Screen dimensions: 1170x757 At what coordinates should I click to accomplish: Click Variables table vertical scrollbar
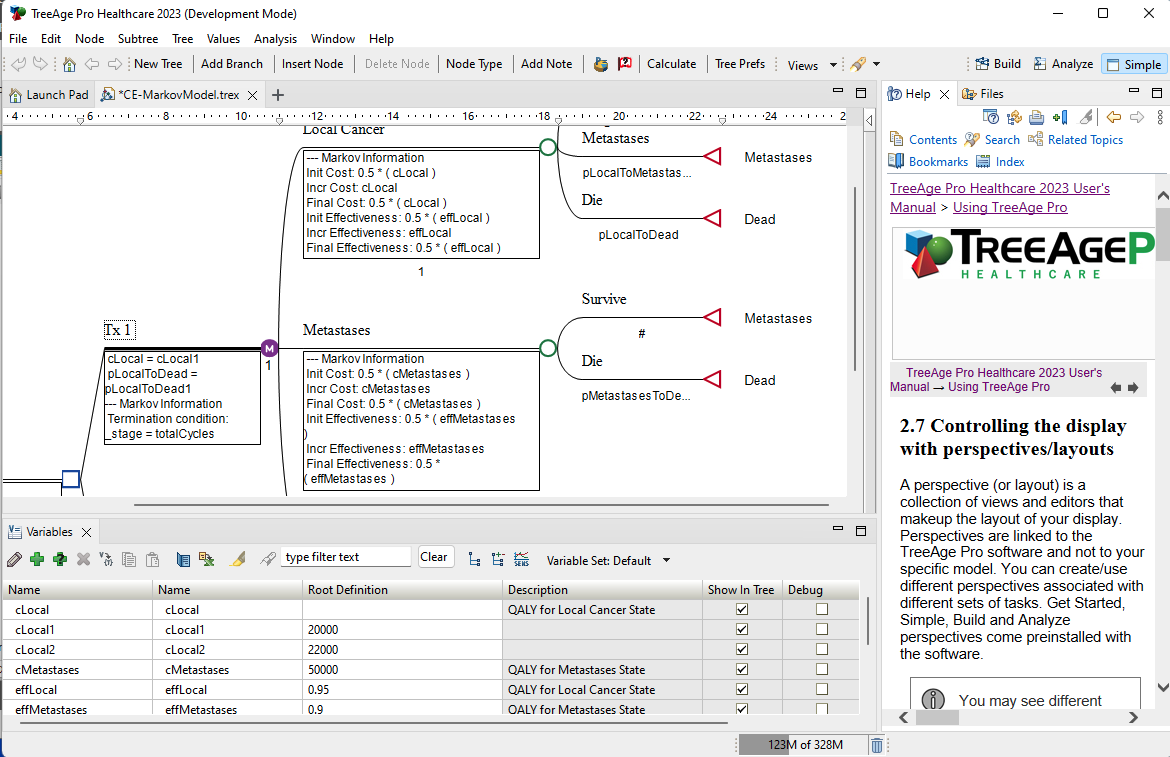click(867, 621)
